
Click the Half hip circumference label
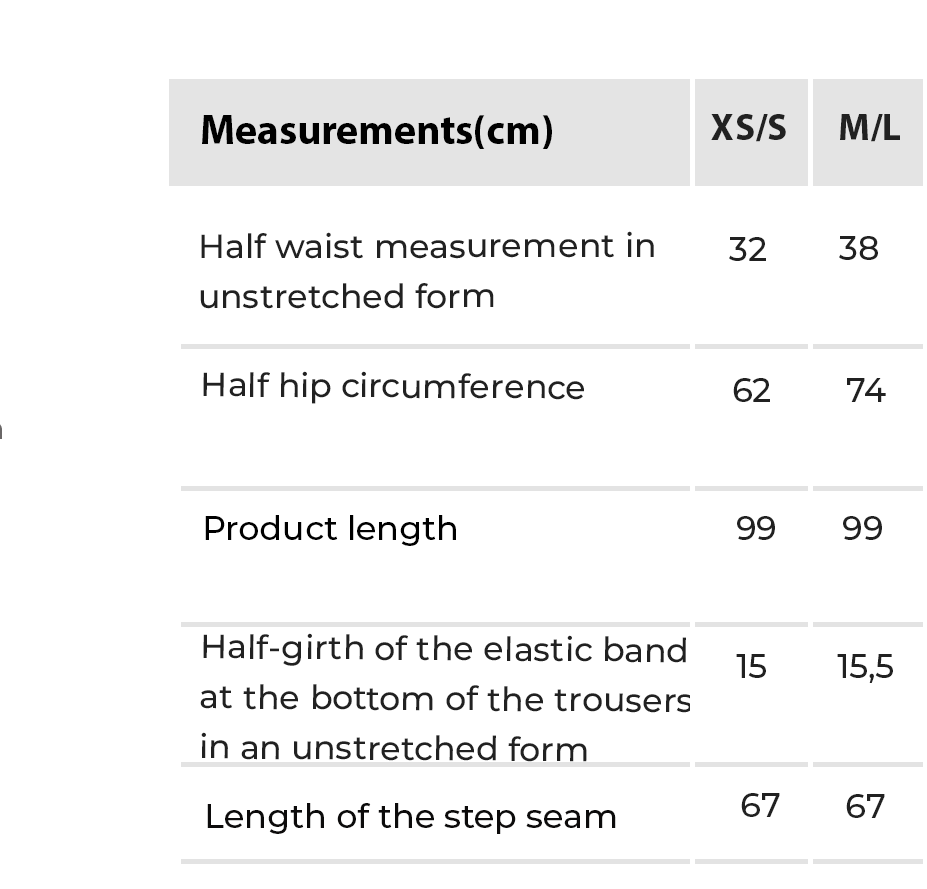(392, 387)
